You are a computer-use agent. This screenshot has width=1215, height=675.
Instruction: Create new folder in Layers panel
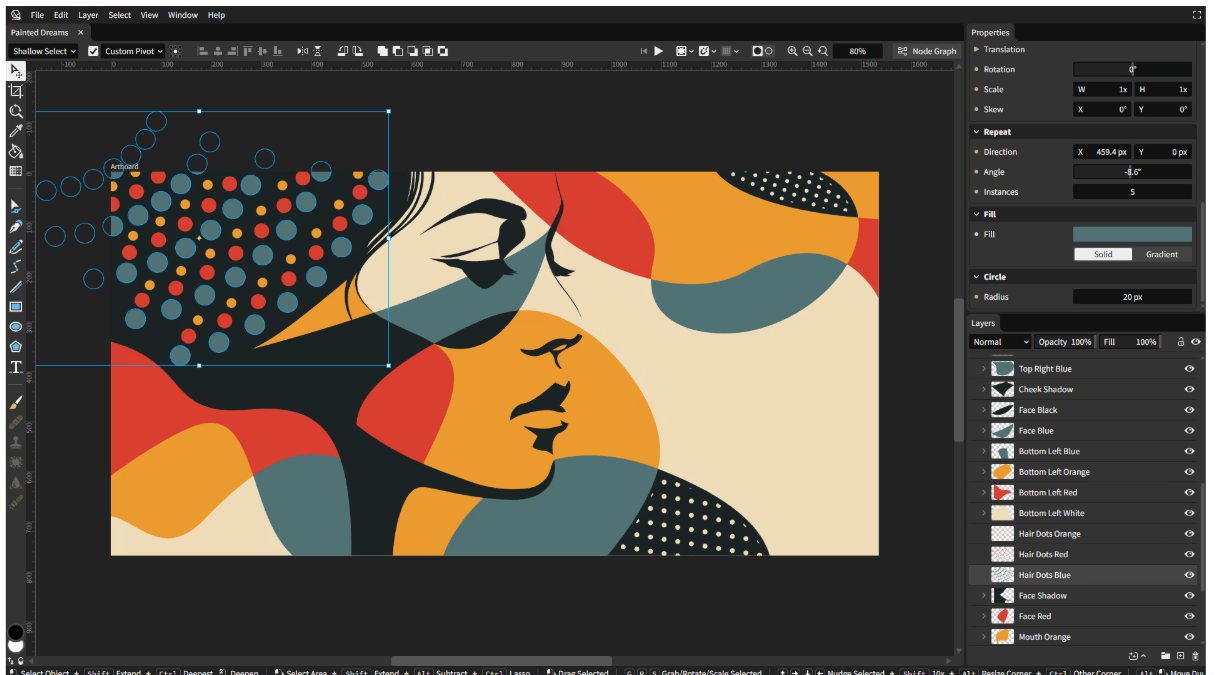1165,656
